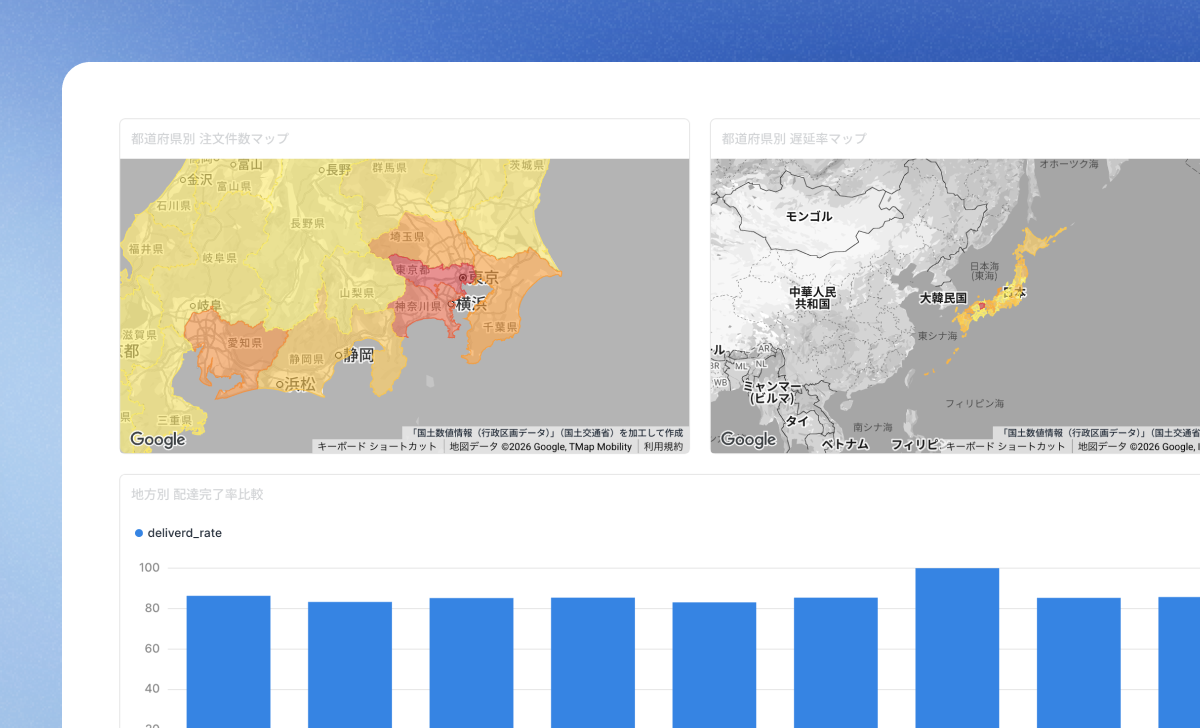The image size is (1200, 728).
Task: Click the deliverd_rate legend label
Action: (x=184, y=533)
